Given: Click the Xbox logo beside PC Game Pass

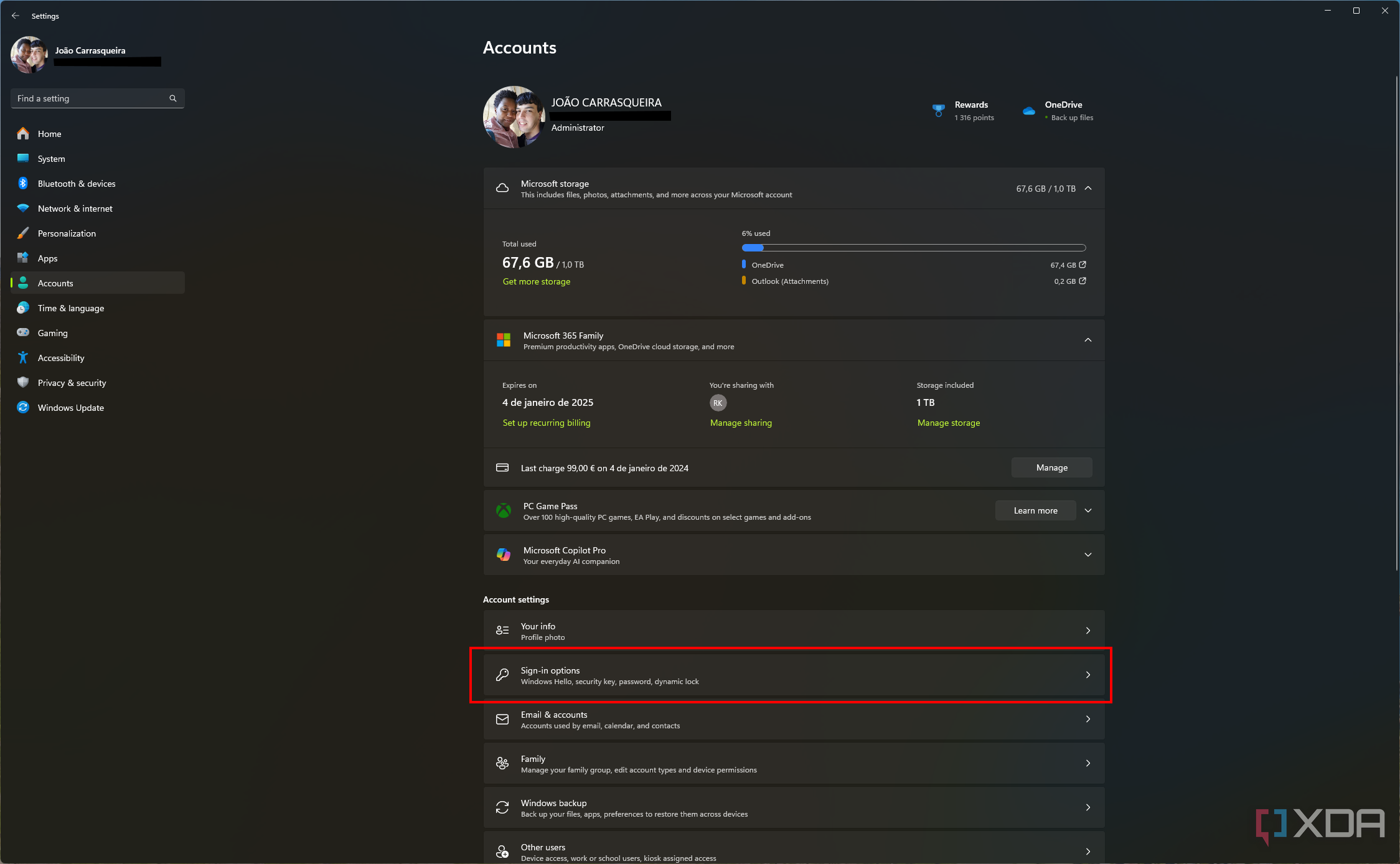Looking at the screenshot, I should (x=504, y=510).
